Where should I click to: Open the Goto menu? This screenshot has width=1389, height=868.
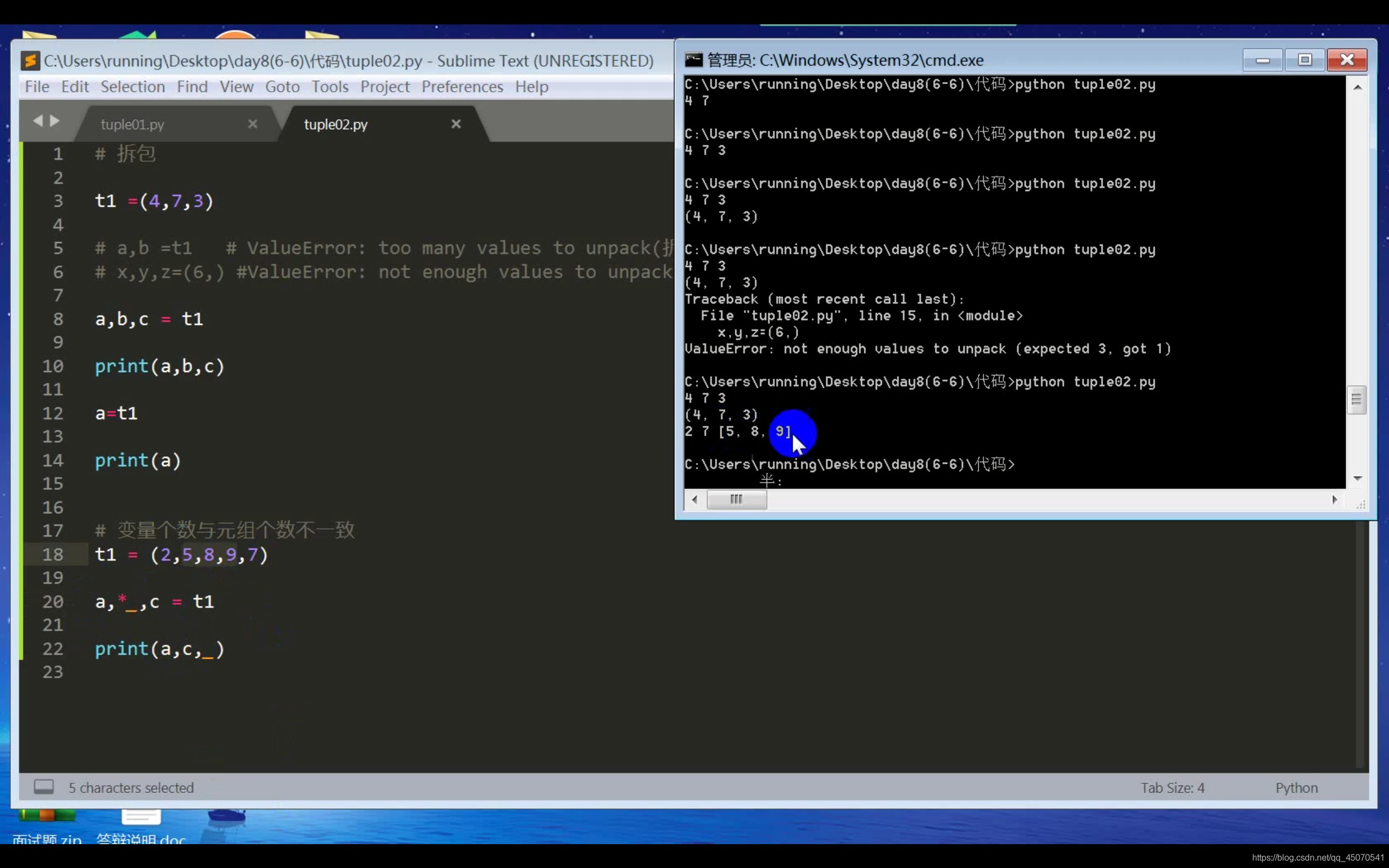282,87
